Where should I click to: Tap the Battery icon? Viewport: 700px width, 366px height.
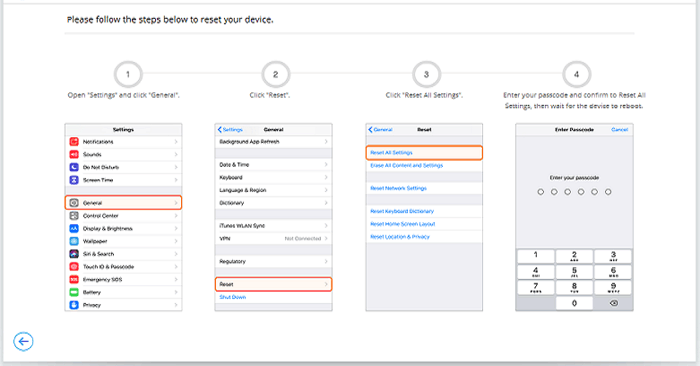coord(74,292)
